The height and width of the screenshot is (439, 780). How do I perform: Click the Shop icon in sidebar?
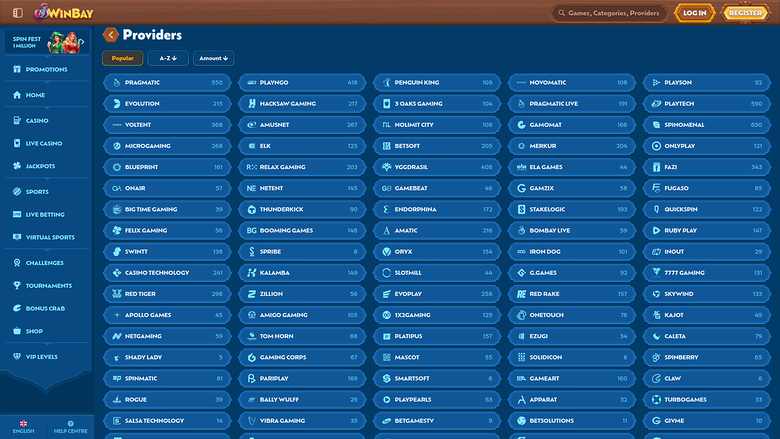point(16,331)
